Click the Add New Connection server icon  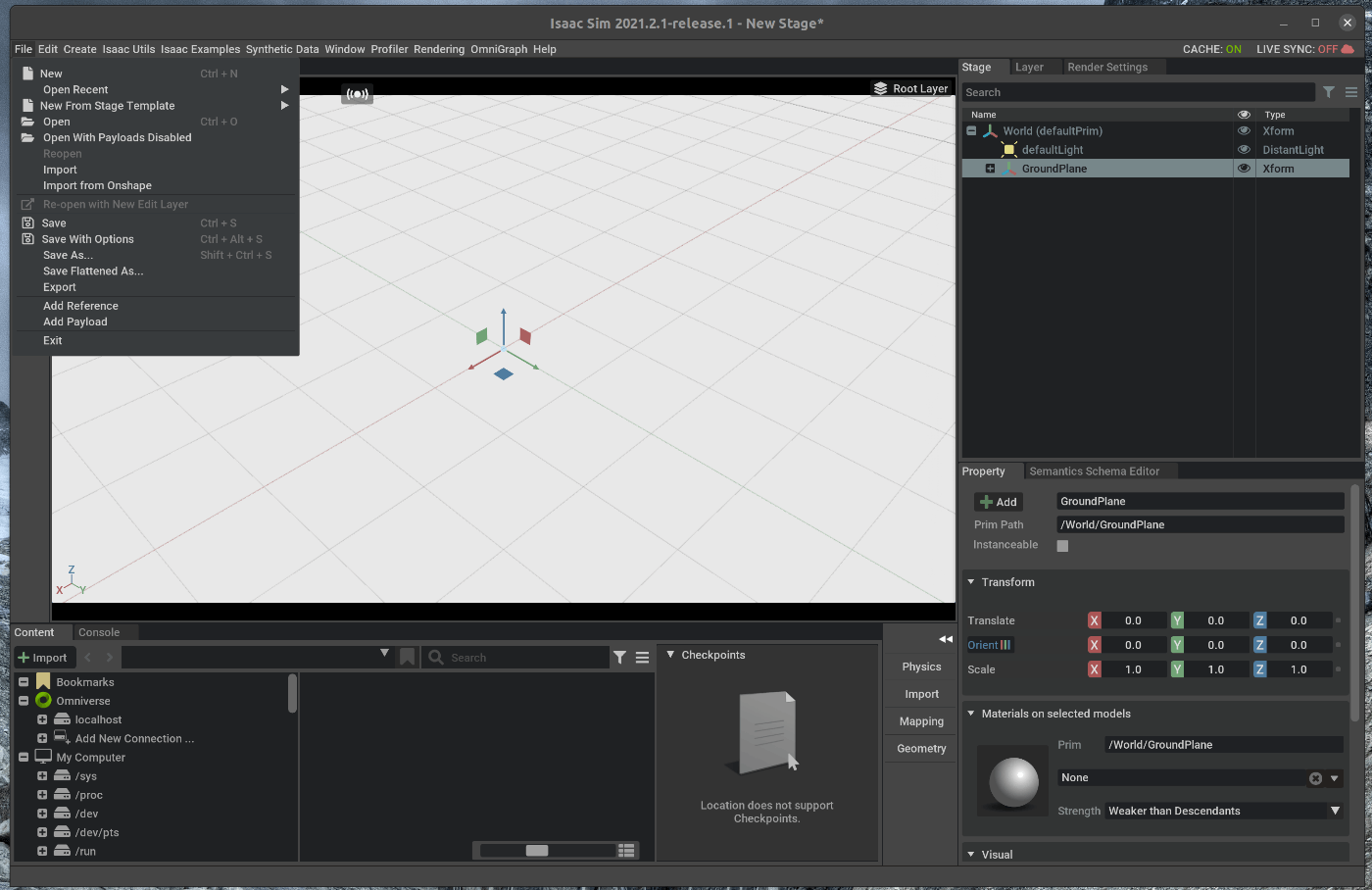(x=62, y=737)
